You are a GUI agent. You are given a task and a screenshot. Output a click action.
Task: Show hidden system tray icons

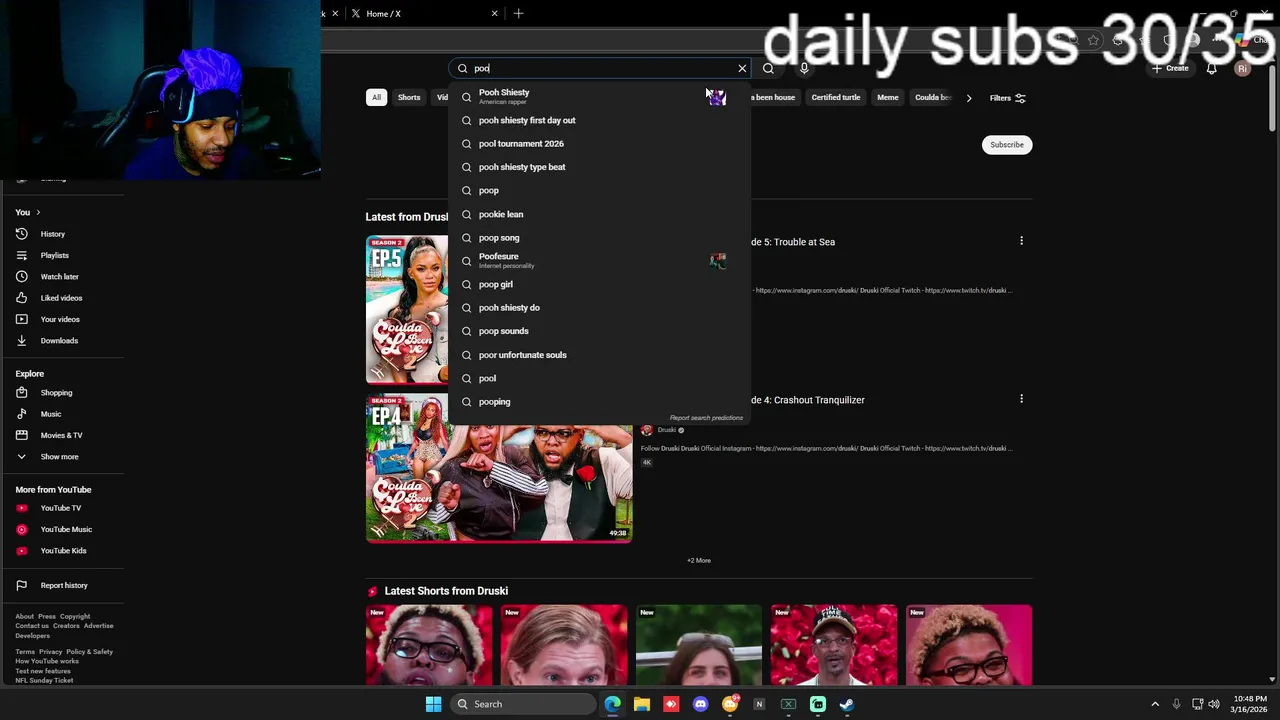tap(1155, 704)
